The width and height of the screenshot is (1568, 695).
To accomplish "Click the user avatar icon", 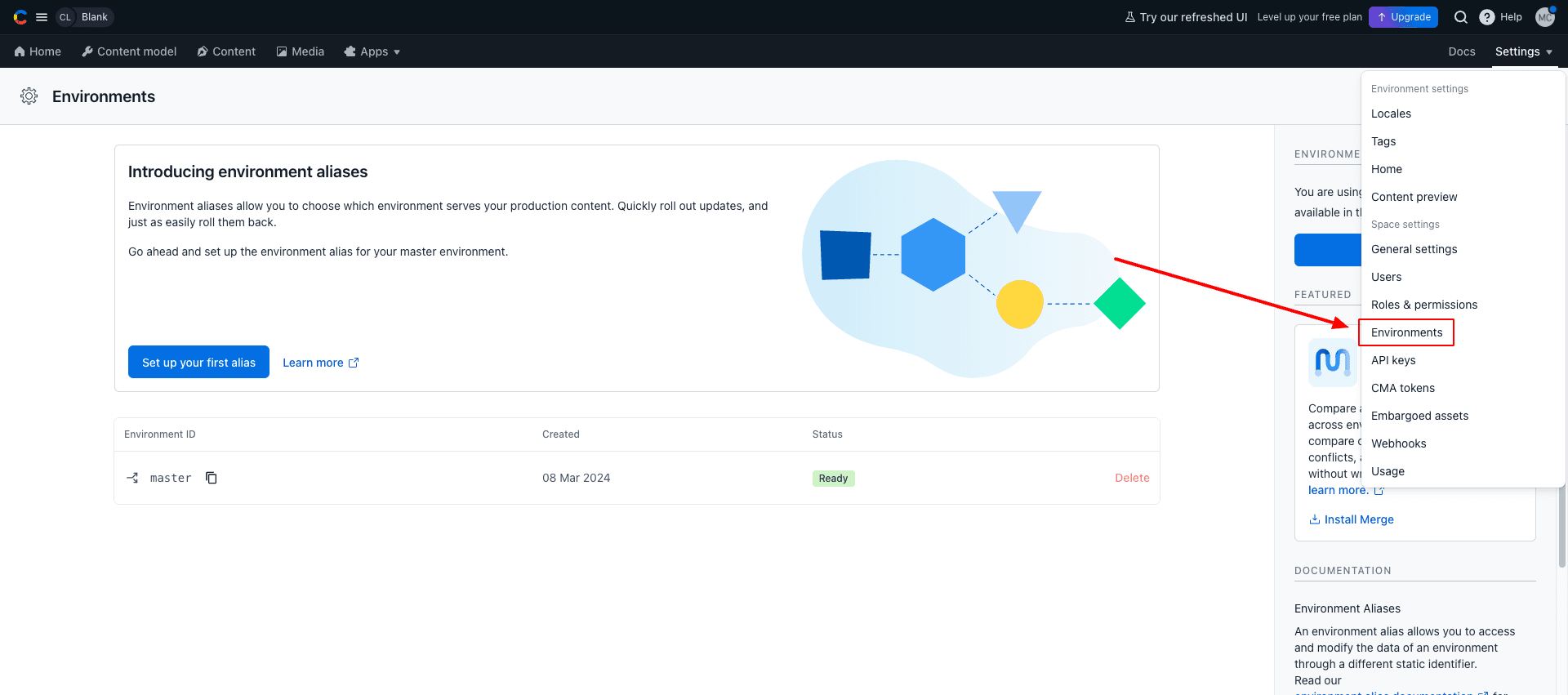I will click(1544, 17).
